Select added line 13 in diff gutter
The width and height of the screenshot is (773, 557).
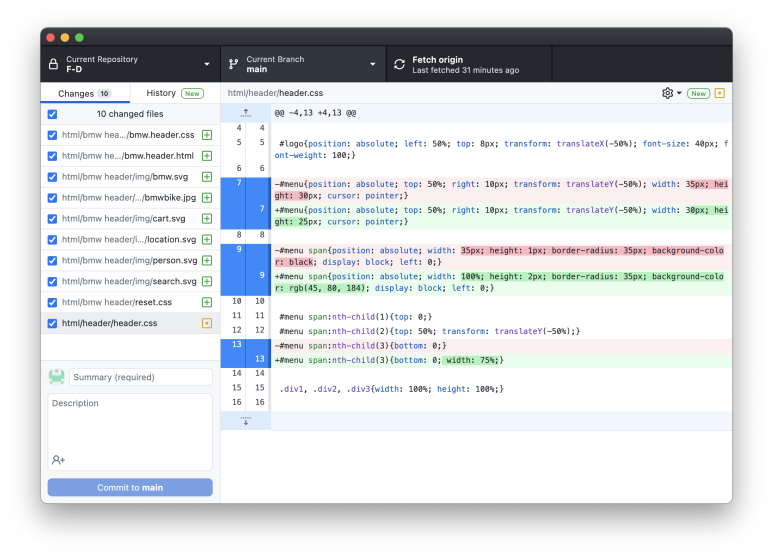[x=246, y=360]
